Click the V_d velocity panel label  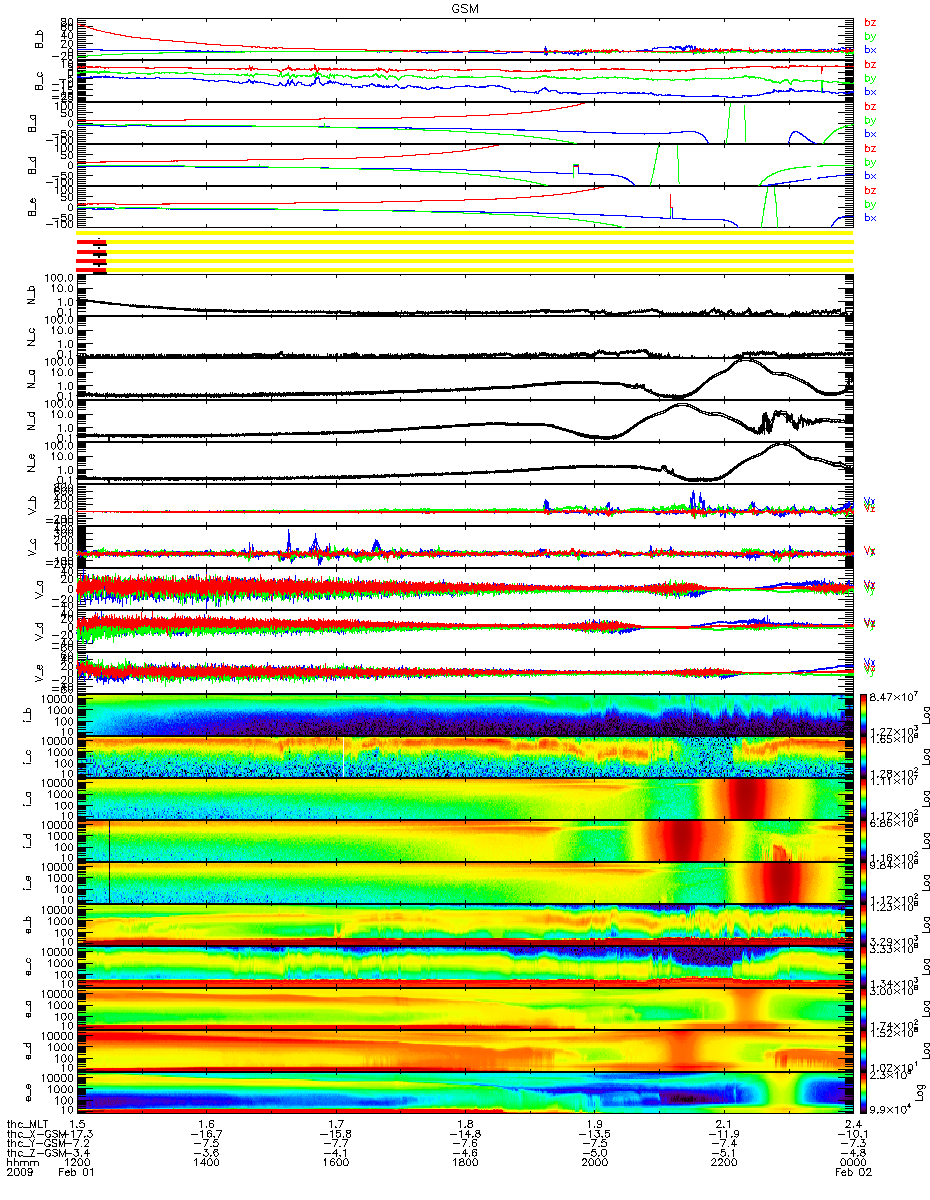(x=41, y=631)
